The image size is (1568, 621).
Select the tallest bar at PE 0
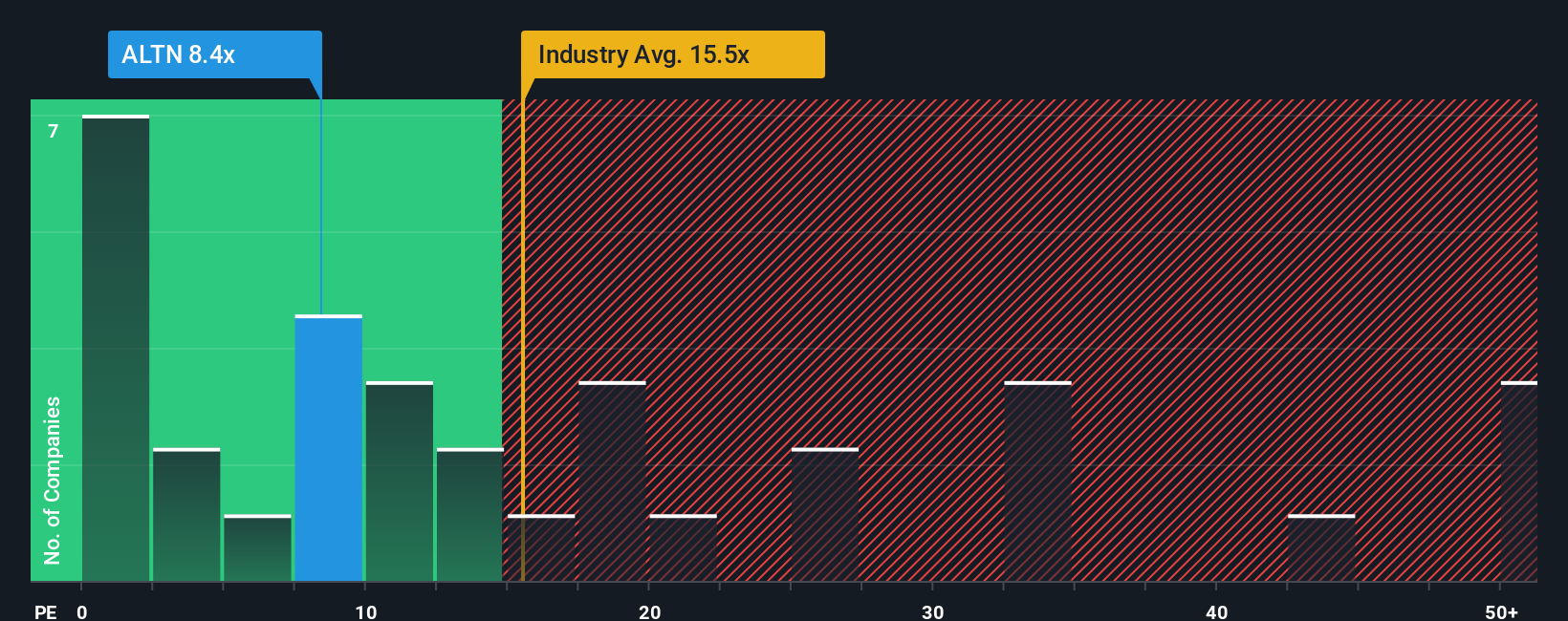(x=116, y=349)
